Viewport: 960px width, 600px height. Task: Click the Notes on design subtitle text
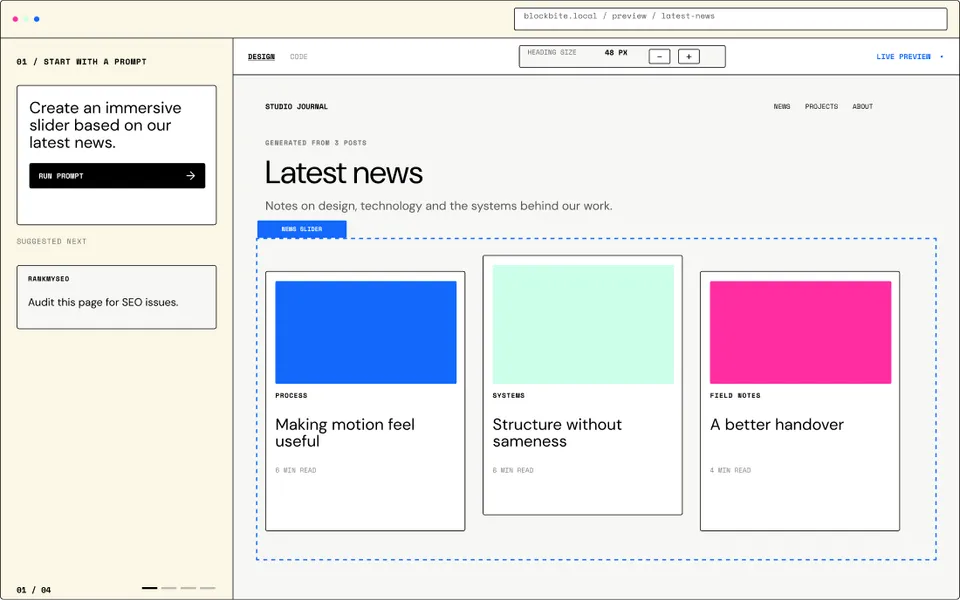click(x=438, y=206)
